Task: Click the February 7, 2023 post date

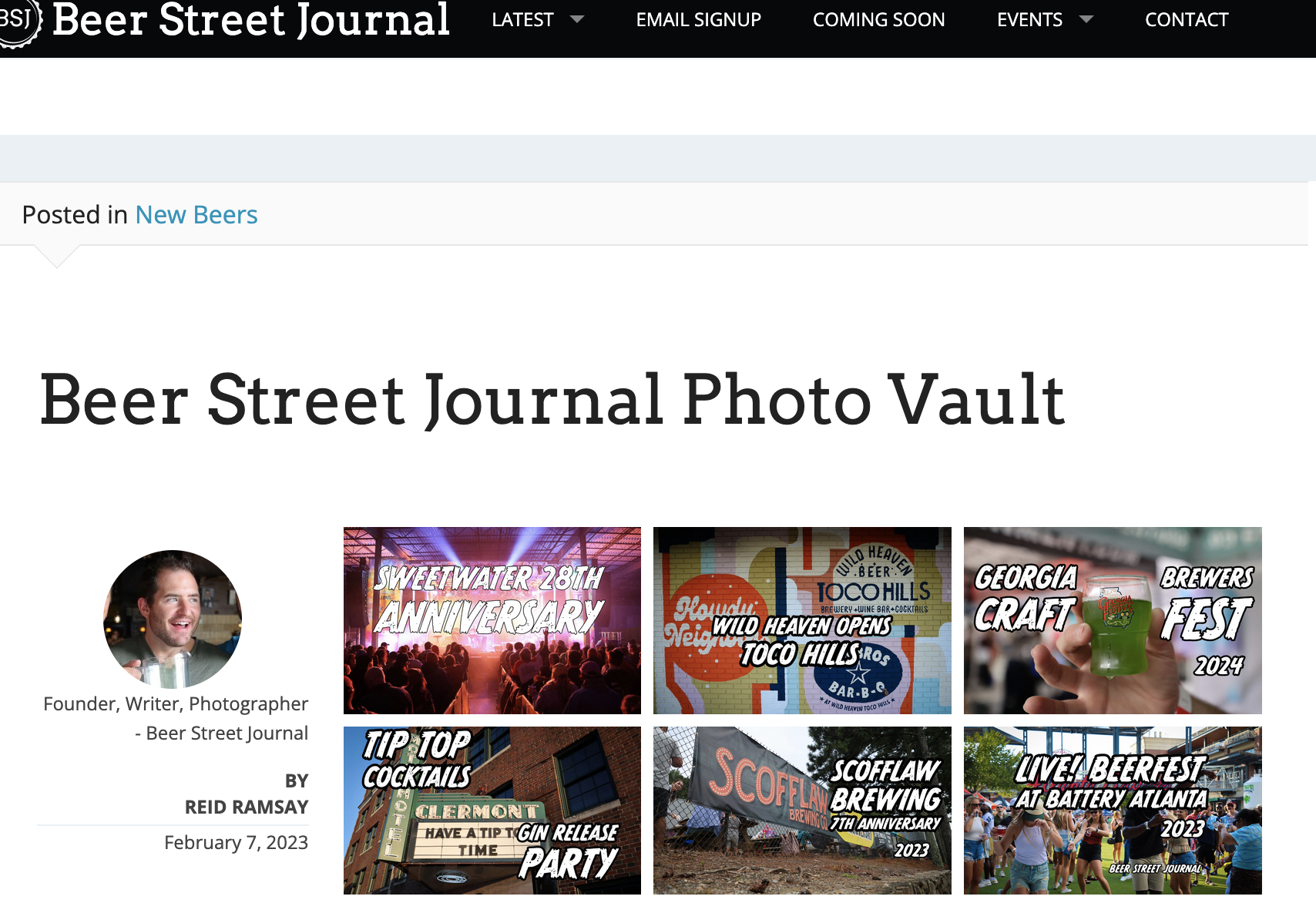Action: (236, 843)
